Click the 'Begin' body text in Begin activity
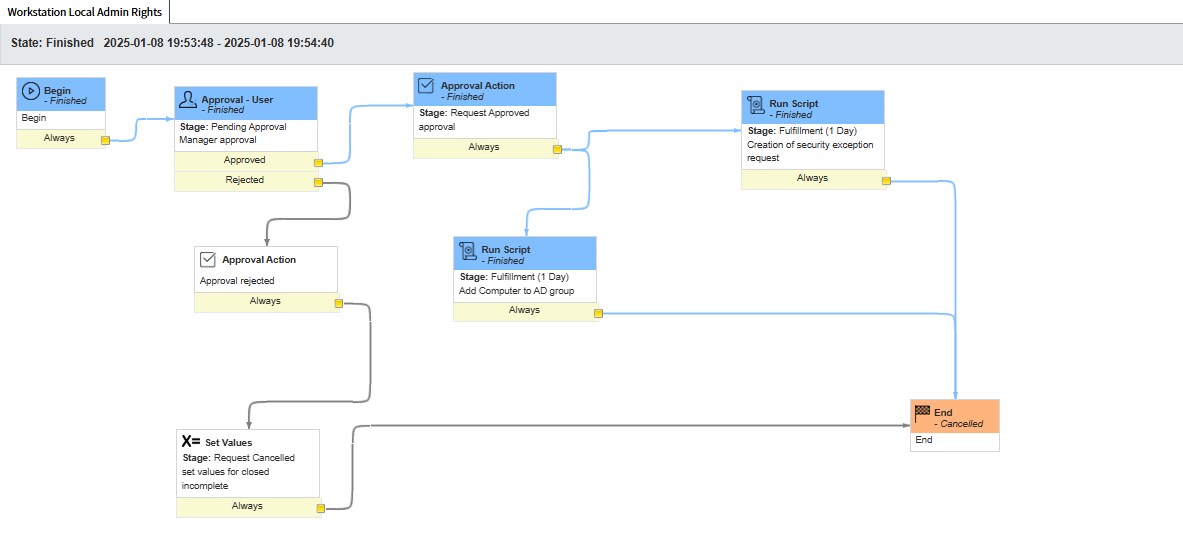The image size is (1183, 552). coord(33,118)
